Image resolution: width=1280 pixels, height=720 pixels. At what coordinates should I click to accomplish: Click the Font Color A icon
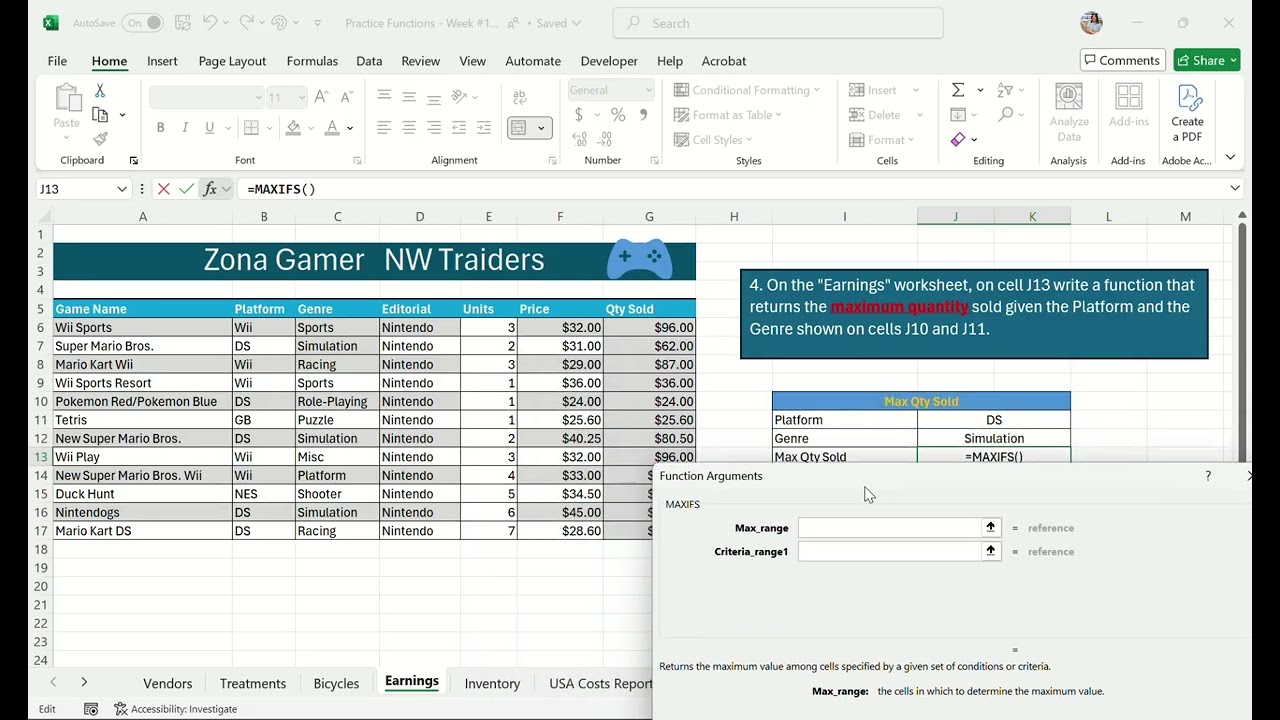(333, 128)
